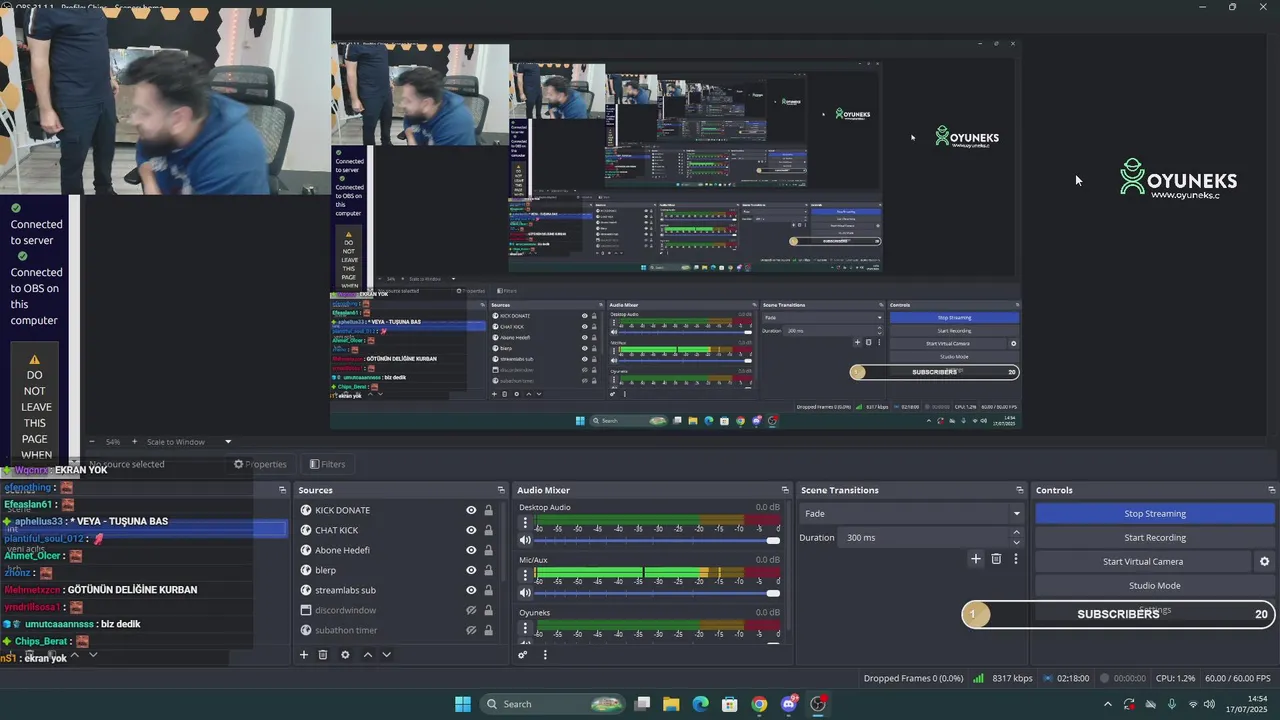Open virtual camera settings gear
The height and width of the screenshot is (720, 1280).
[x=1264, y=562]
